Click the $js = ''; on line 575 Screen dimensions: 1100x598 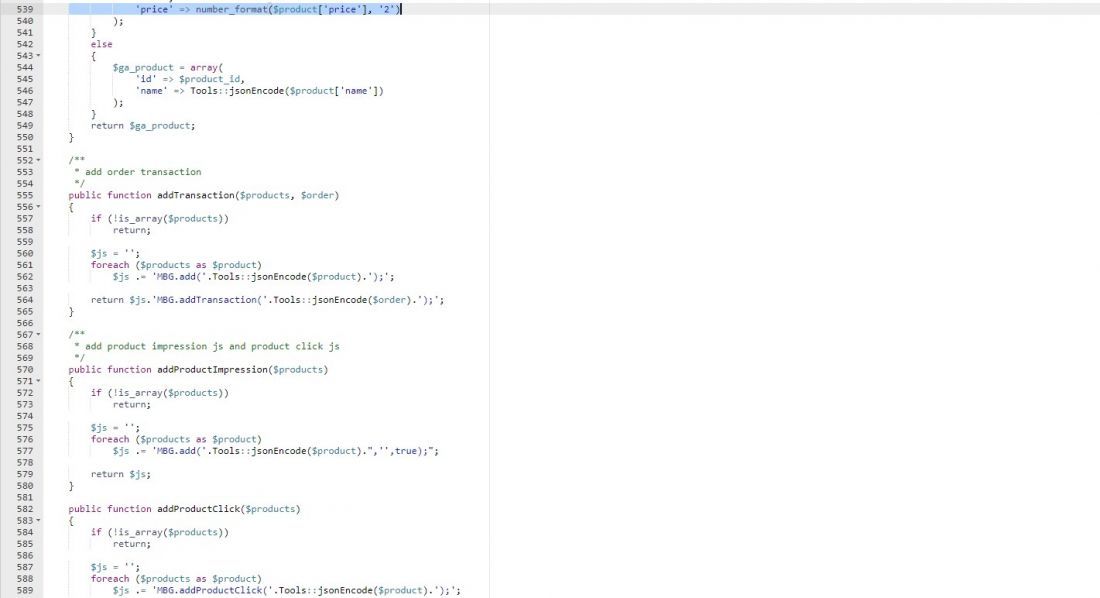pyautogui.click(x=115, y=427)
